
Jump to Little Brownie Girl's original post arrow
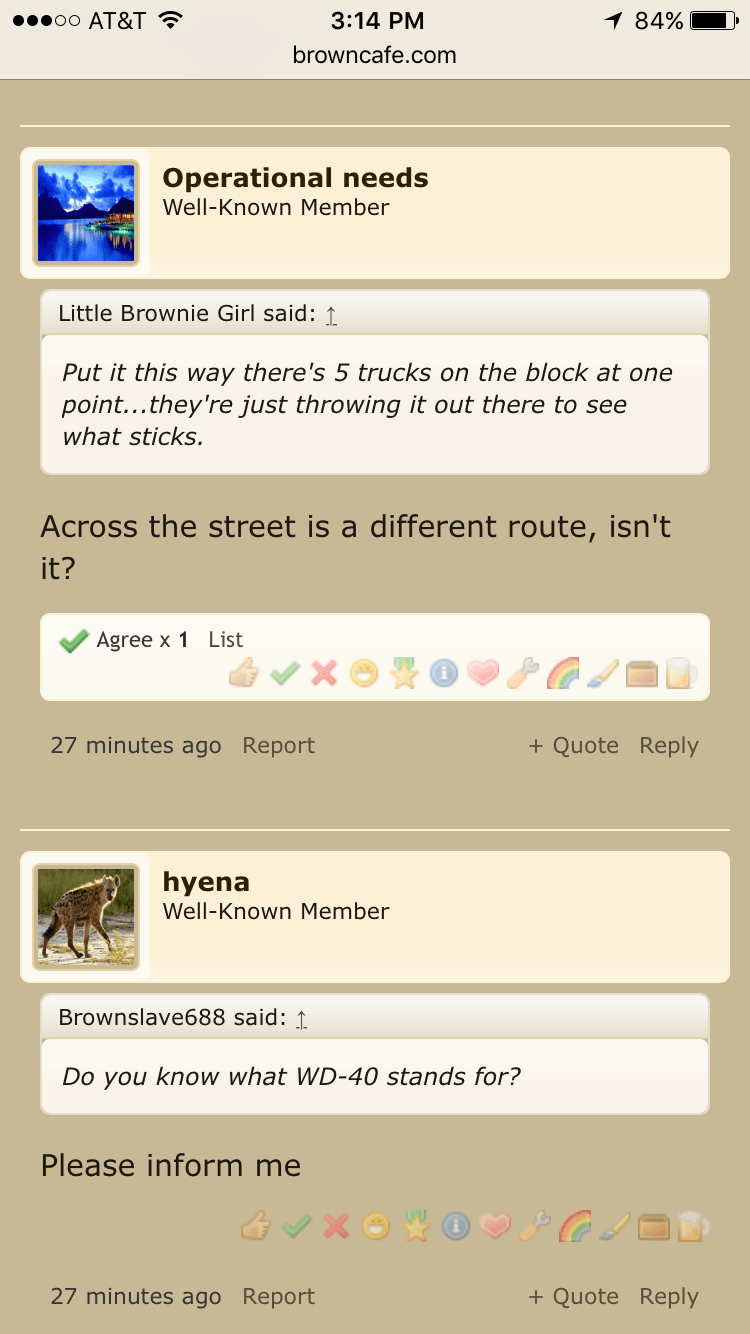[331, 315]
